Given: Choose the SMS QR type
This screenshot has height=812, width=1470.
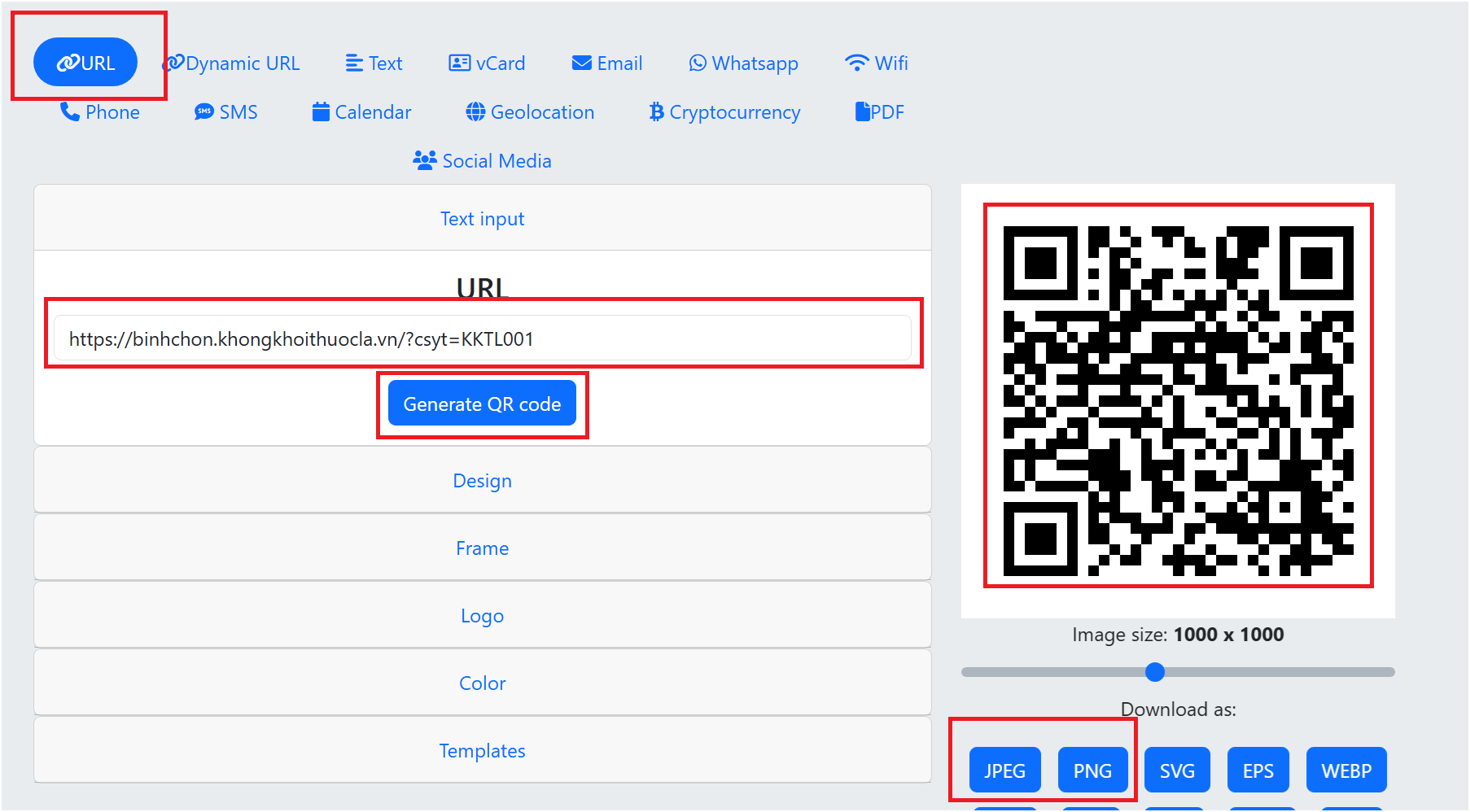Looking at the screenshot, I should pyautogui.click(x=225, y=112).
